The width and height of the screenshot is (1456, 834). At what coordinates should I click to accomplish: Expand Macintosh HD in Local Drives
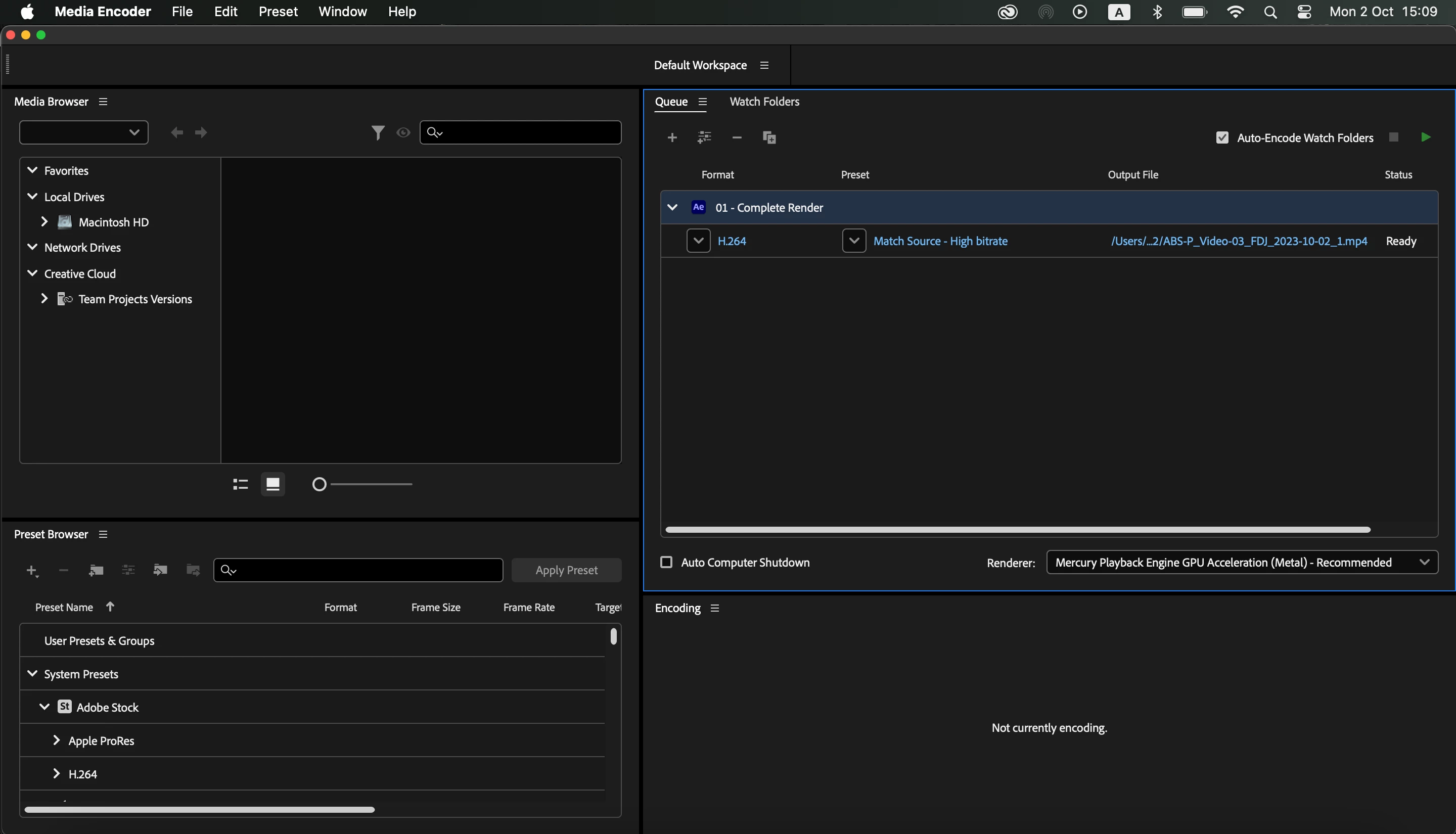click(44, 222)
